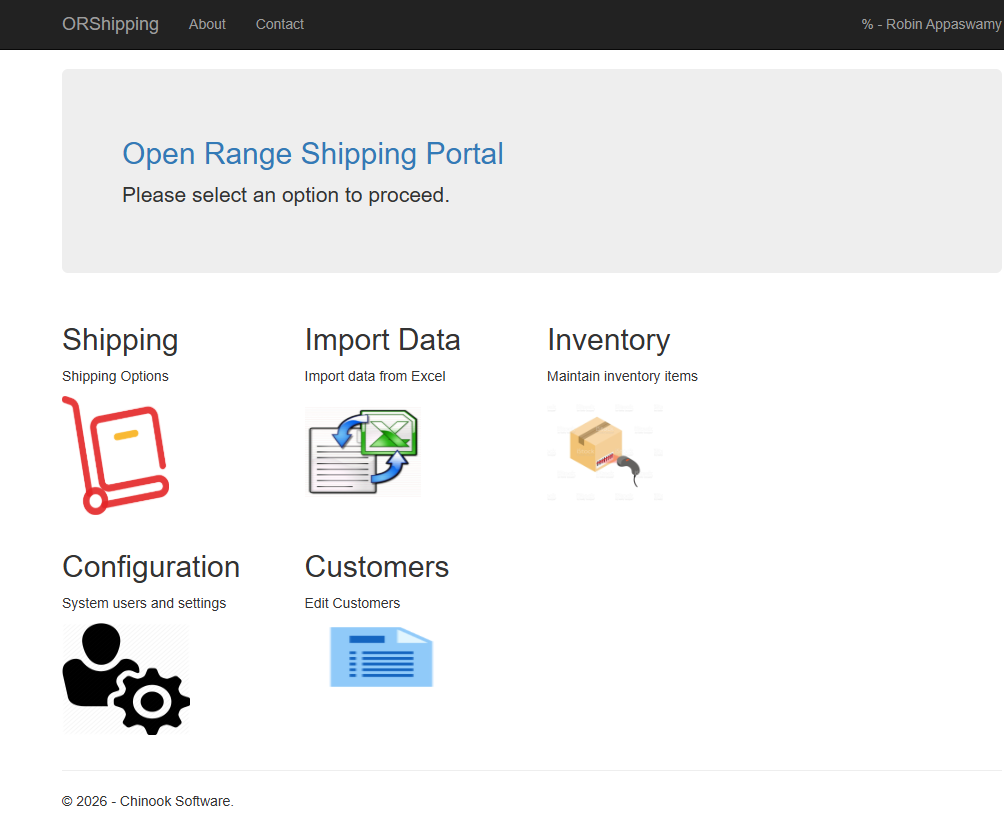
Task: Click 'Maintain inventory items' text
Action: point(622,376)
